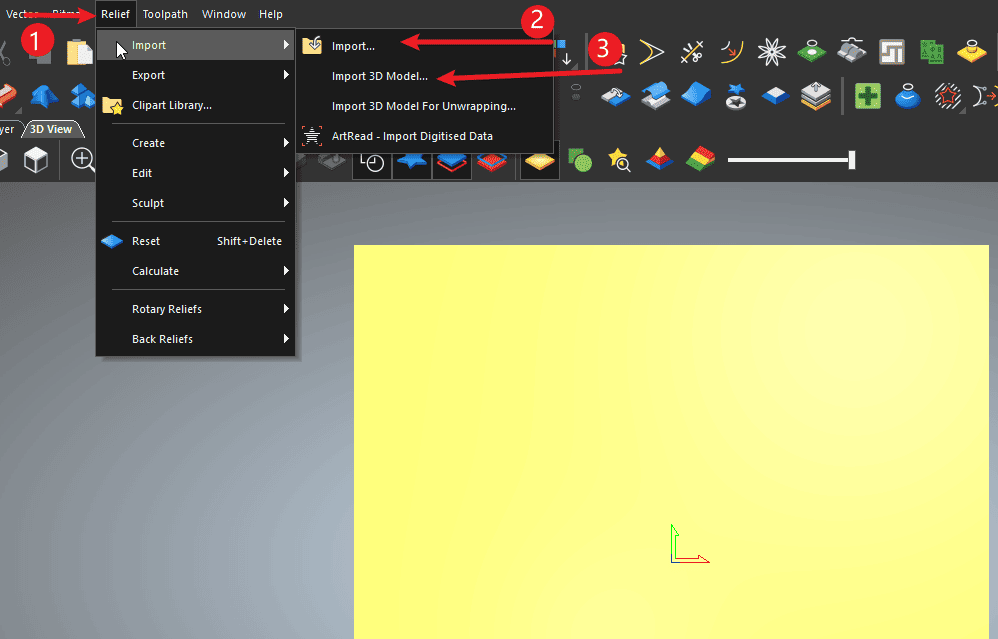Click Import 3D Model... in submenu
998x639 pixels.
pyautogui.click(x=379, y=76)
